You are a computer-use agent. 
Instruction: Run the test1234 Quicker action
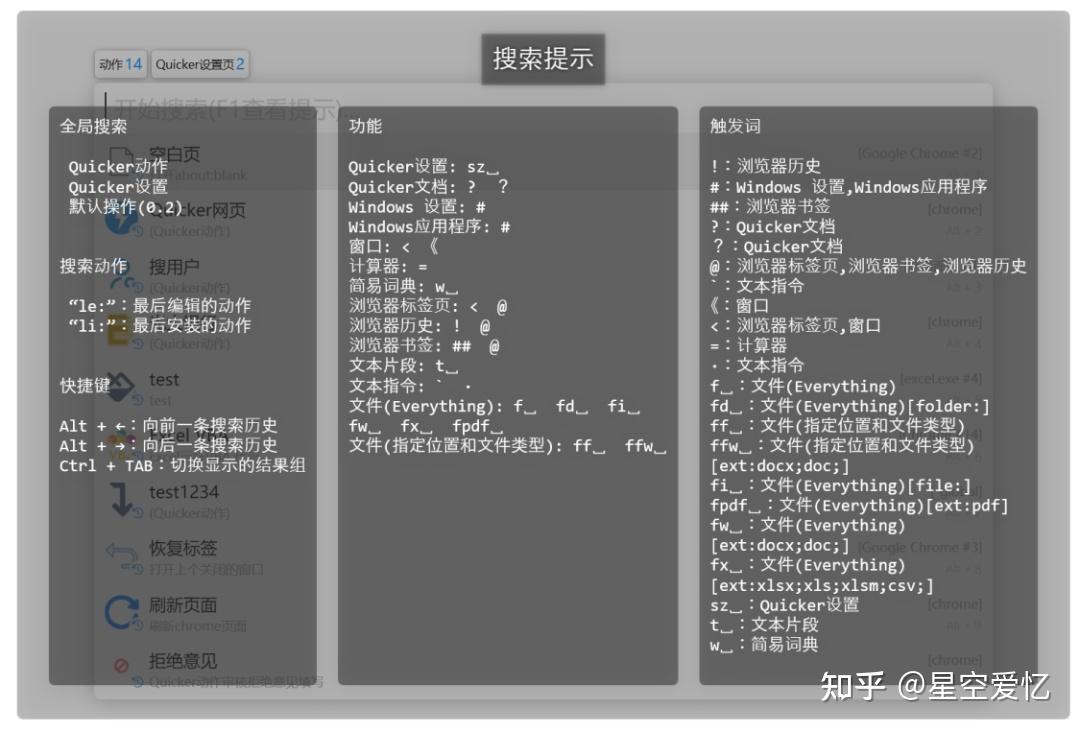pos(185,492)
